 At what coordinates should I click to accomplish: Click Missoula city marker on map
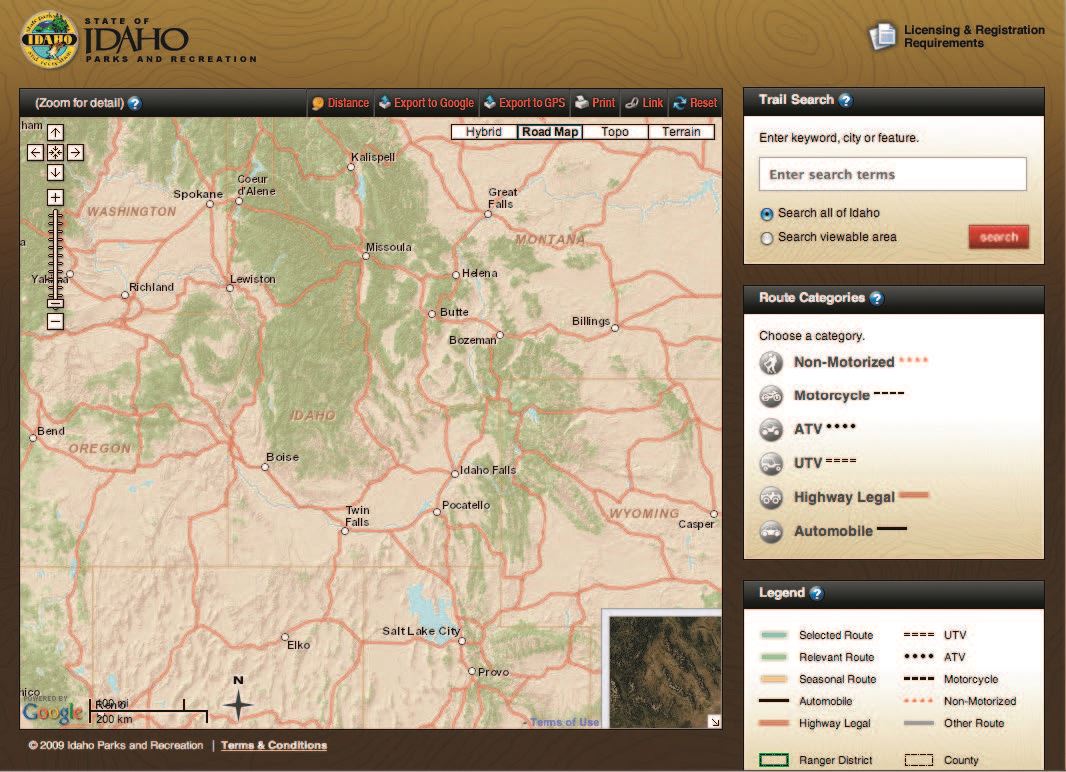366,256
